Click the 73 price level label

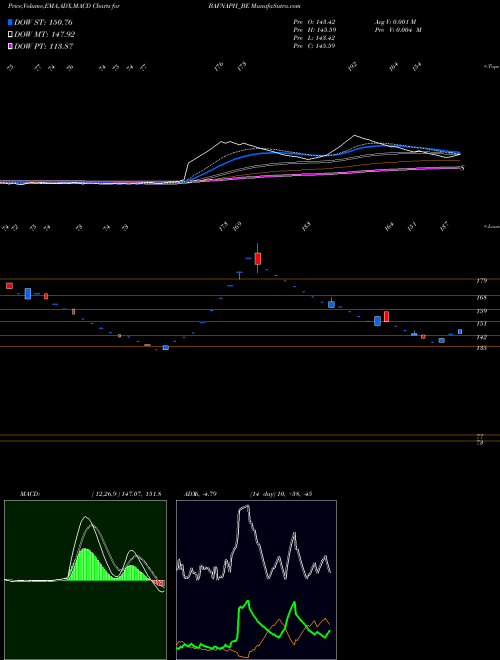[x=480, y=443]
